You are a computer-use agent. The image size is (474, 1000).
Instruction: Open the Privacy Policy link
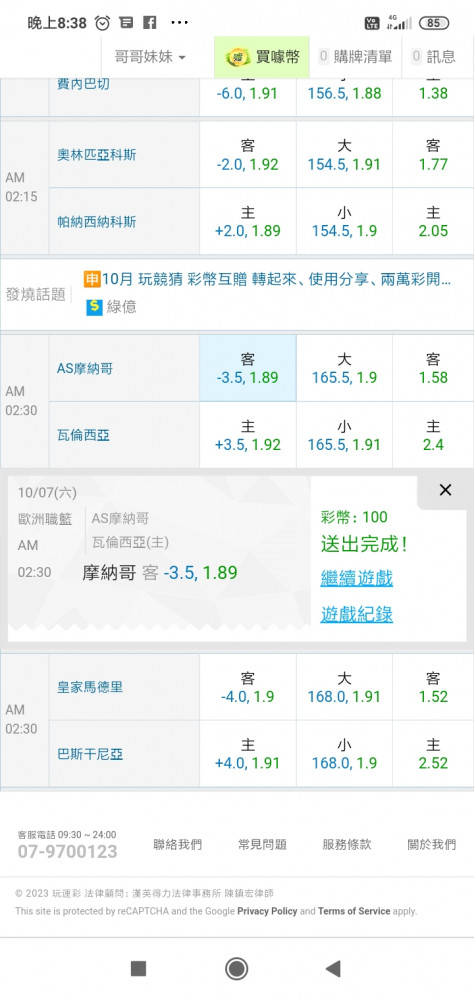pyautogui.click(x=267, y=911)
